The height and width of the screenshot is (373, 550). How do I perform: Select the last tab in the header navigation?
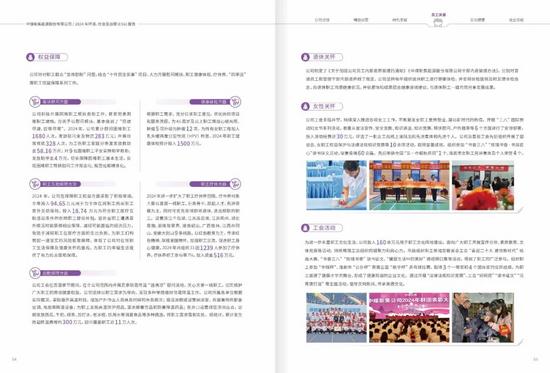(x=516, y=20)
